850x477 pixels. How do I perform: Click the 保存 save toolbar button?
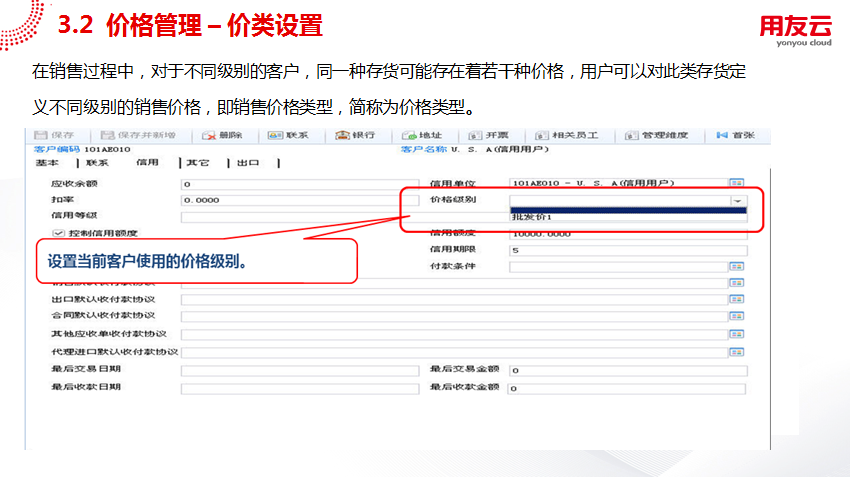coord(54,135)
